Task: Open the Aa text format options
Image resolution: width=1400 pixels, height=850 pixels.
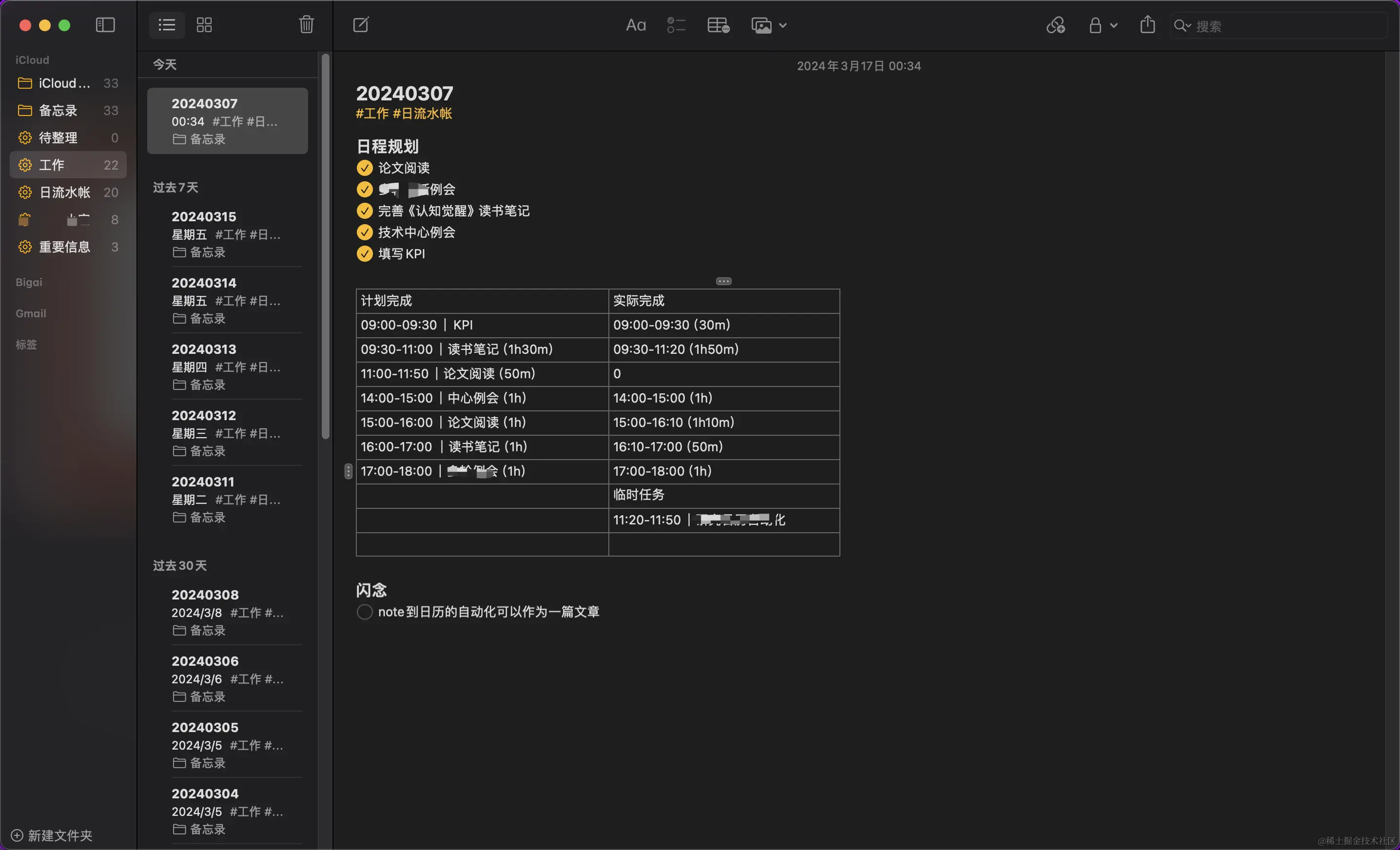Action: click(x=635, y=25)
